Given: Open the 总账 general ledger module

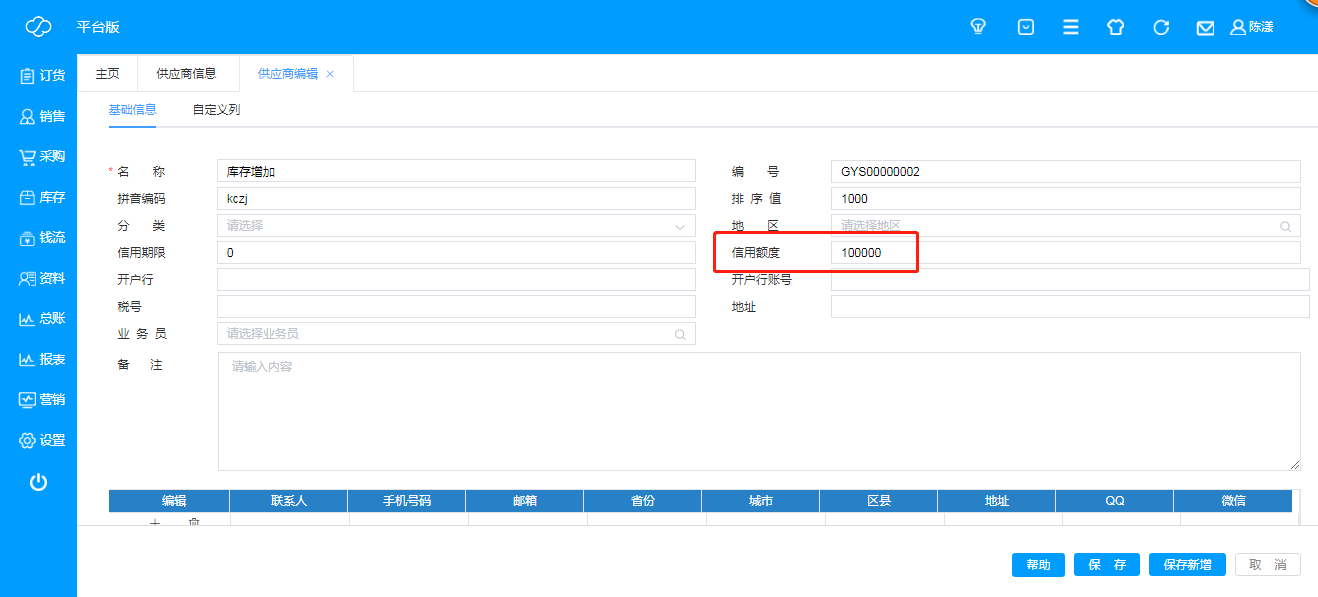Looking at the screenshot, I should tap(41, 318).
